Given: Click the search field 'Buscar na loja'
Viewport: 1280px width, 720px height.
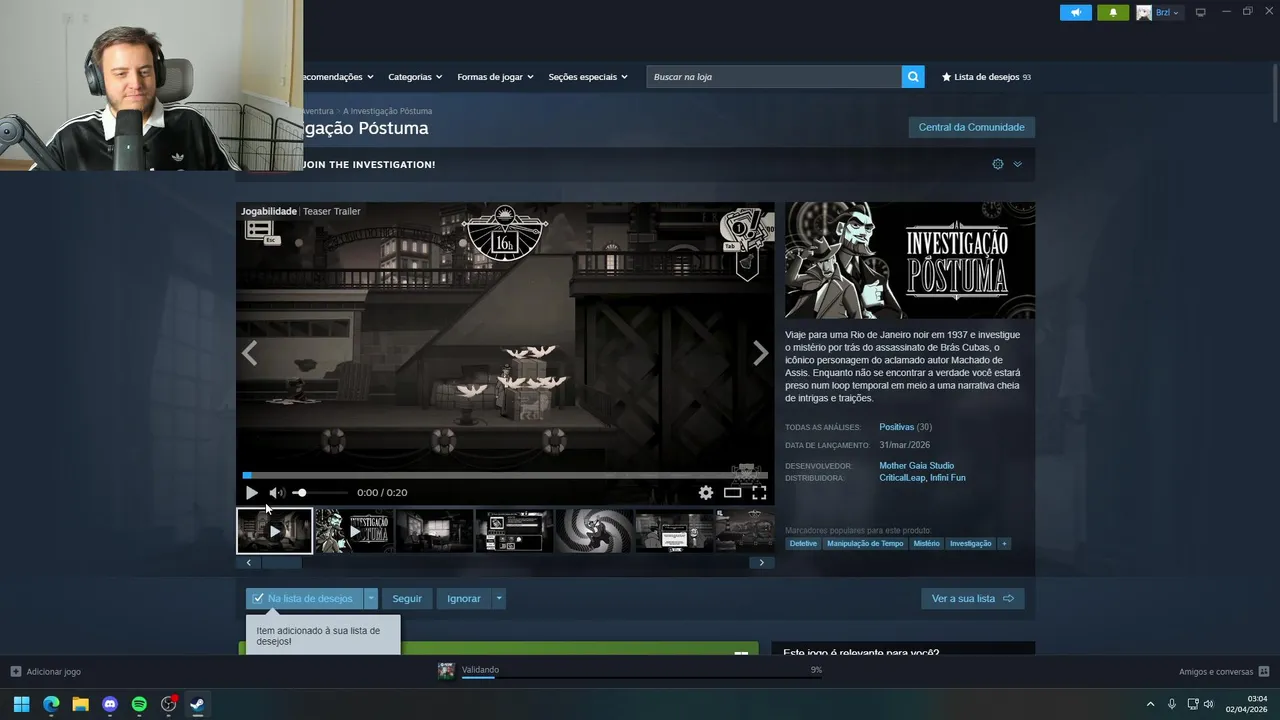Looking at the screenshot, I should pos(774,76).
